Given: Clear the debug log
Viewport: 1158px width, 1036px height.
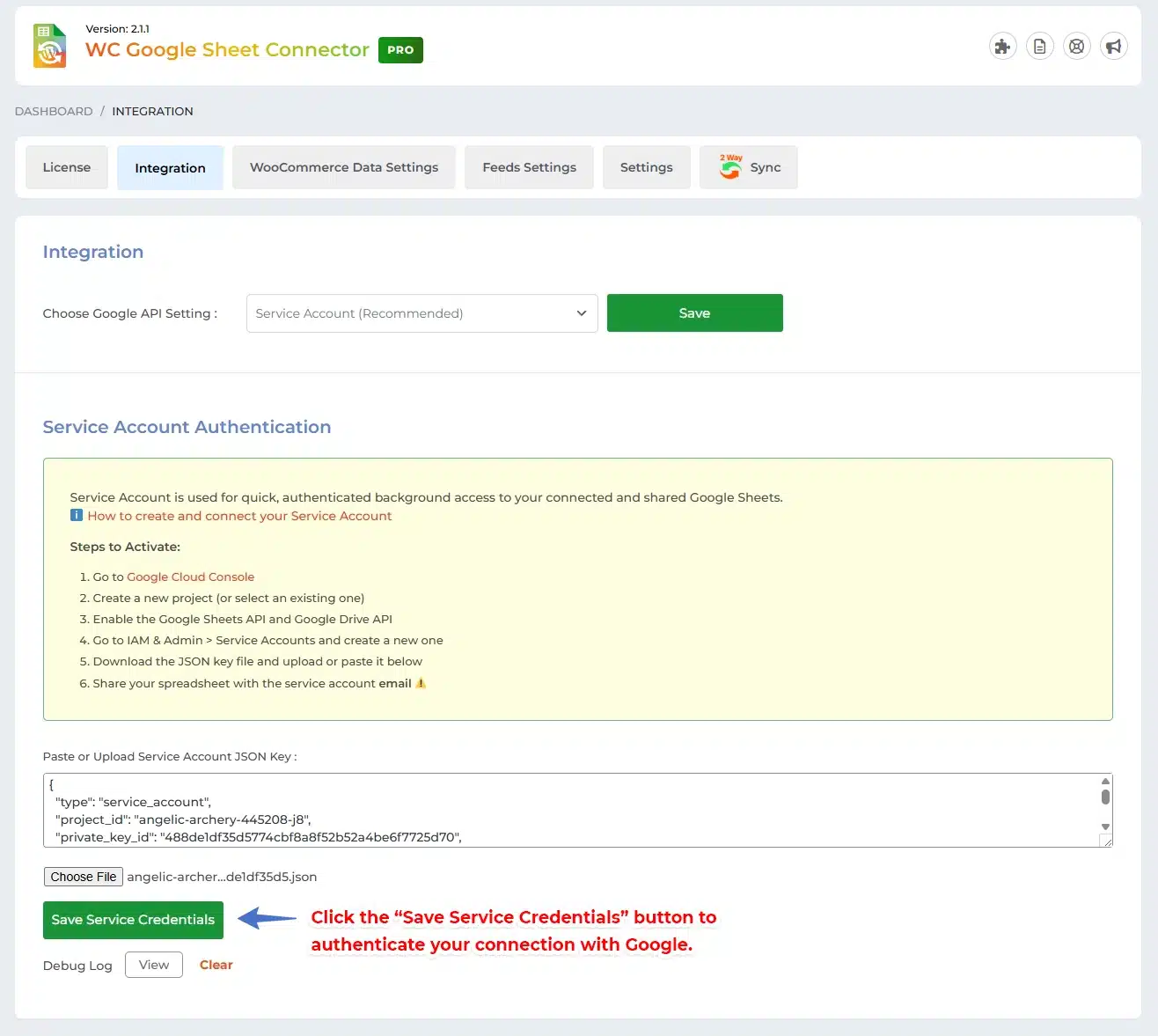Looking at the screenshot, I should click(216, 965).
